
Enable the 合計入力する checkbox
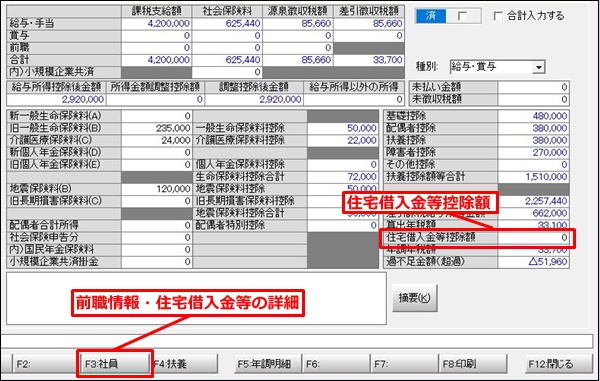click(498, 16)
